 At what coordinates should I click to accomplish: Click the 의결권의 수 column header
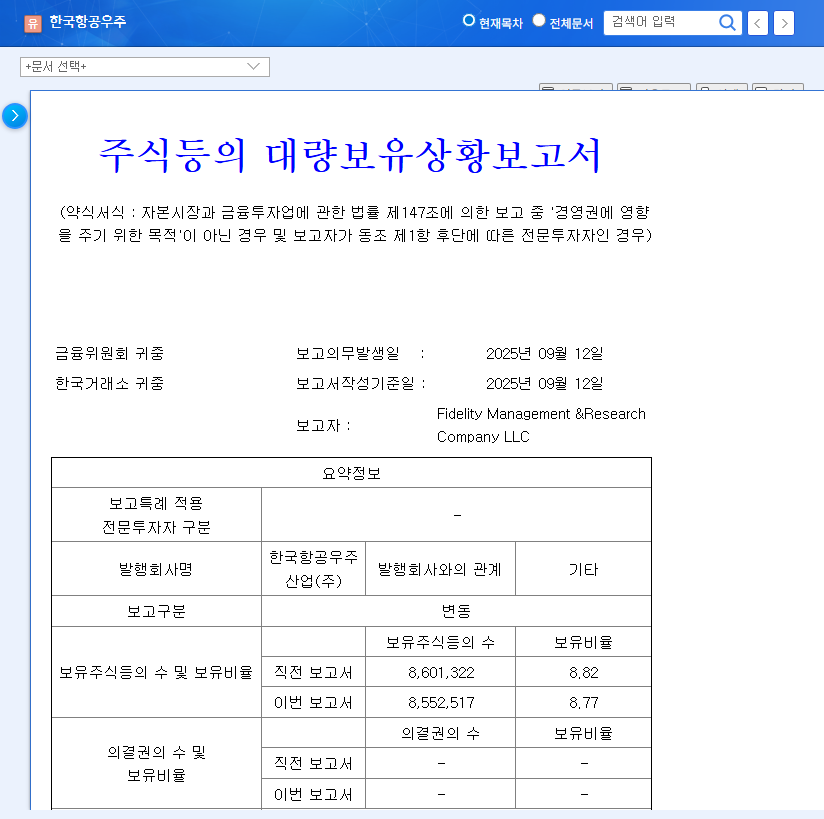pos(440,733)
